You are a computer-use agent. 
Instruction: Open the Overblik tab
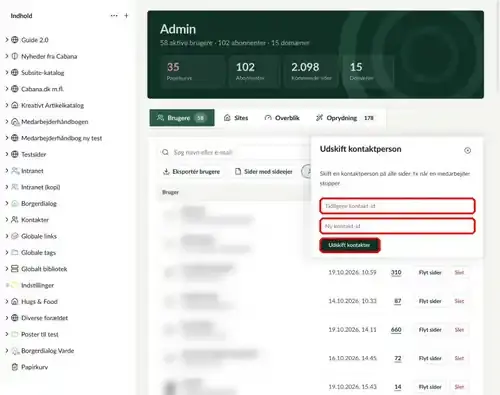[282, 118]
